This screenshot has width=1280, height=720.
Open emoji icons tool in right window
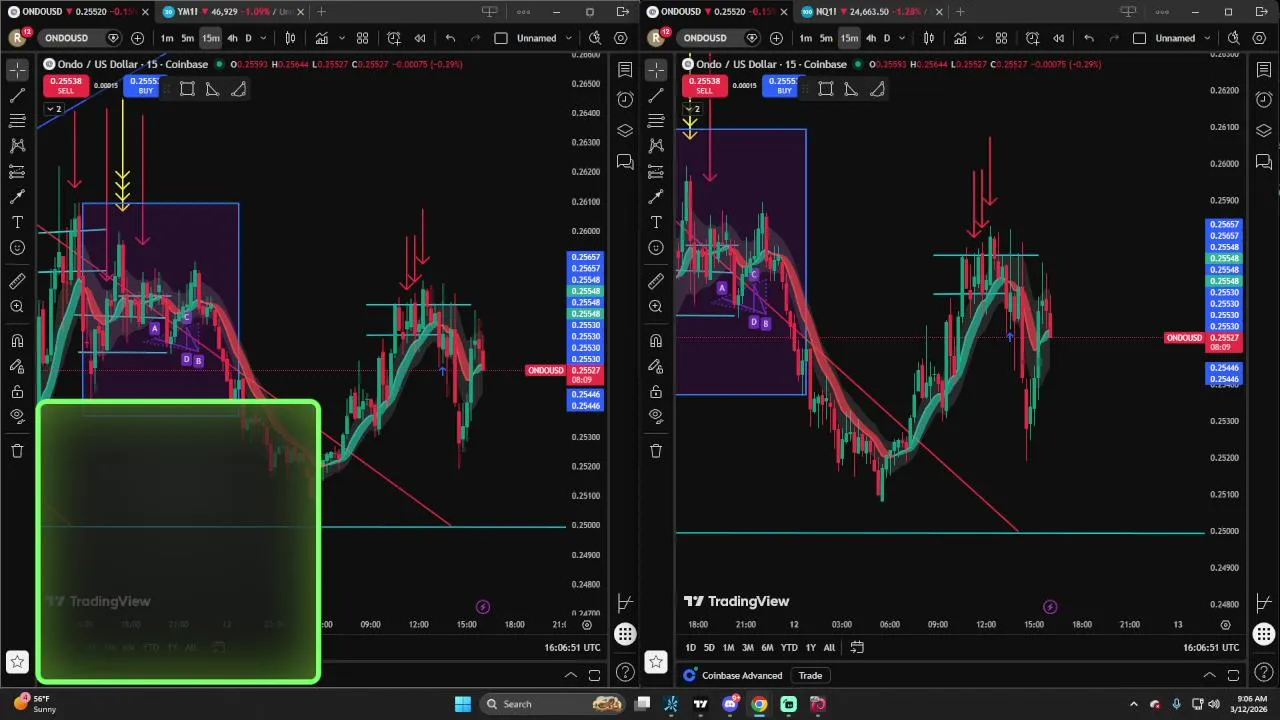(x=656, y=248)
